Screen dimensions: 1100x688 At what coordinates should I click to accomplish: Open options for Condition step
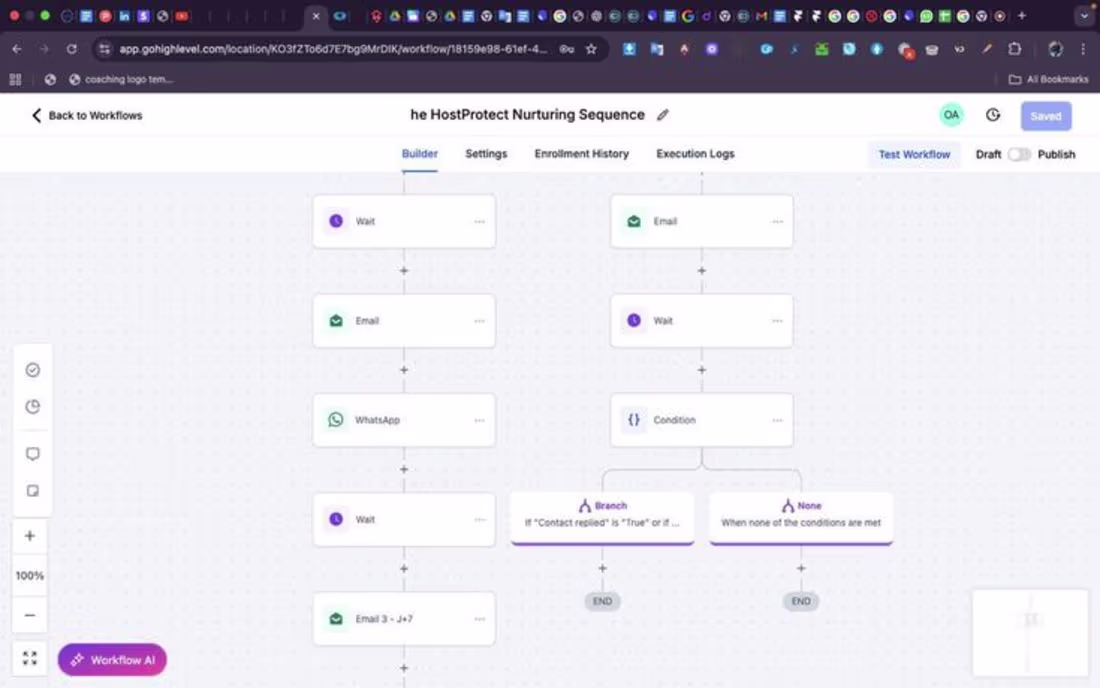point(777,421)
